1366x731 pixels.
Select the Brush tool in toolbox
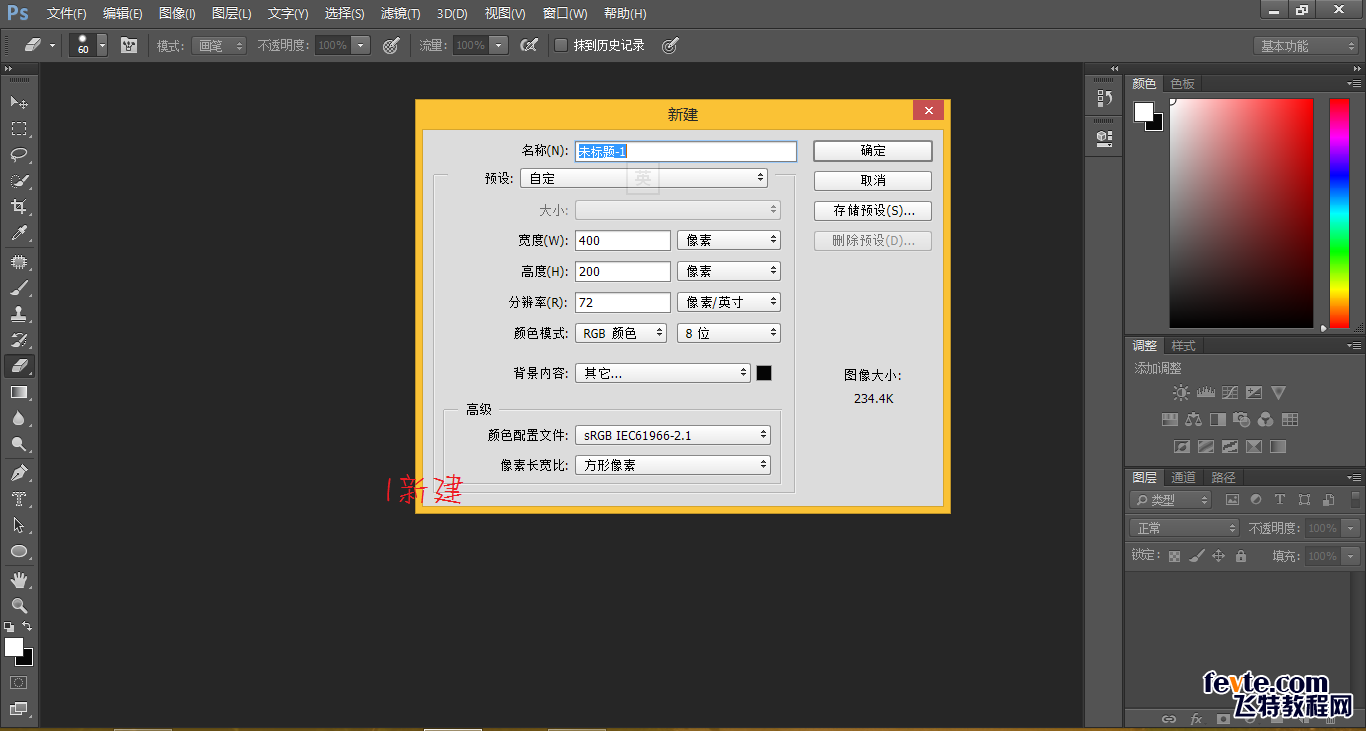(x=19, y=288)
